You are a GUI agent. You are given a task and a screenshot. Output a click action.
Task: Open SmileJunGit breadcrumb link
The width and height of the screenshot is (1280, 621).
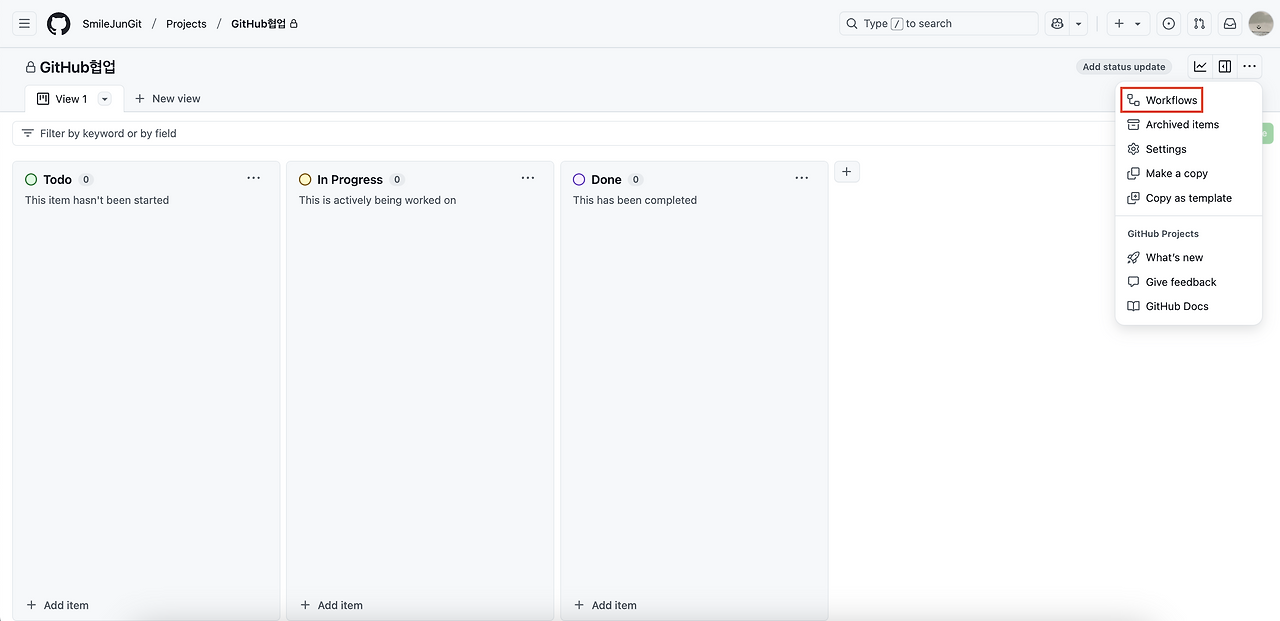112,23
